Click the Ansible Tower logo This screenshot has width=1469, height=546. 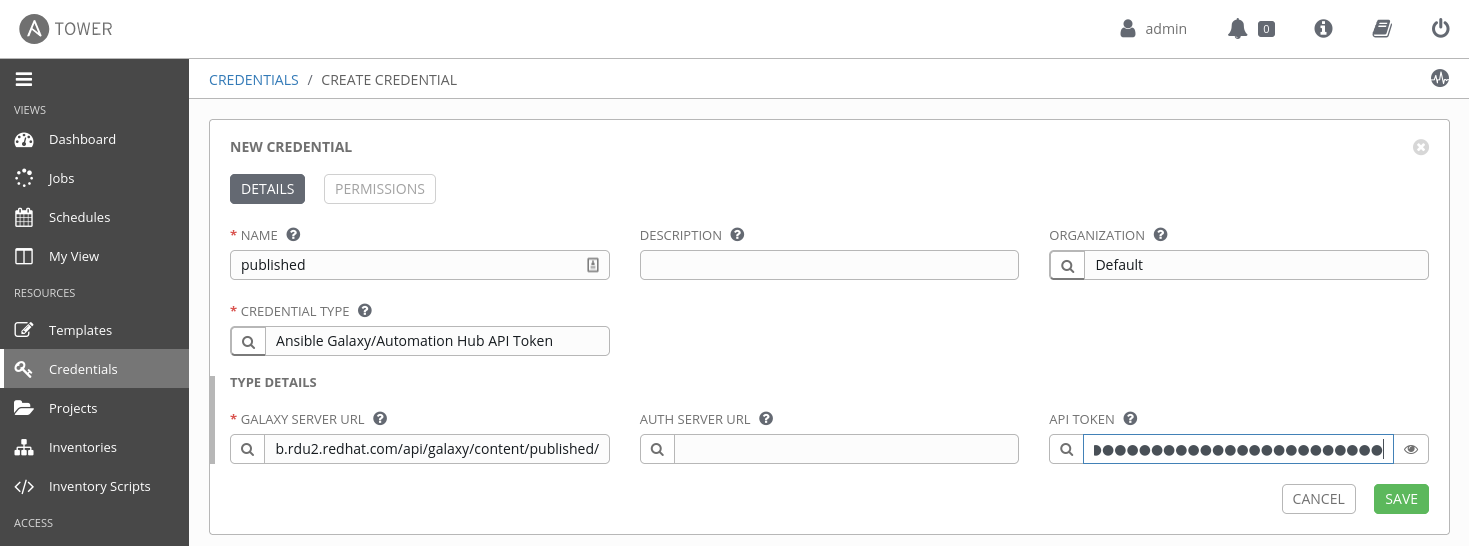(66, 29)
